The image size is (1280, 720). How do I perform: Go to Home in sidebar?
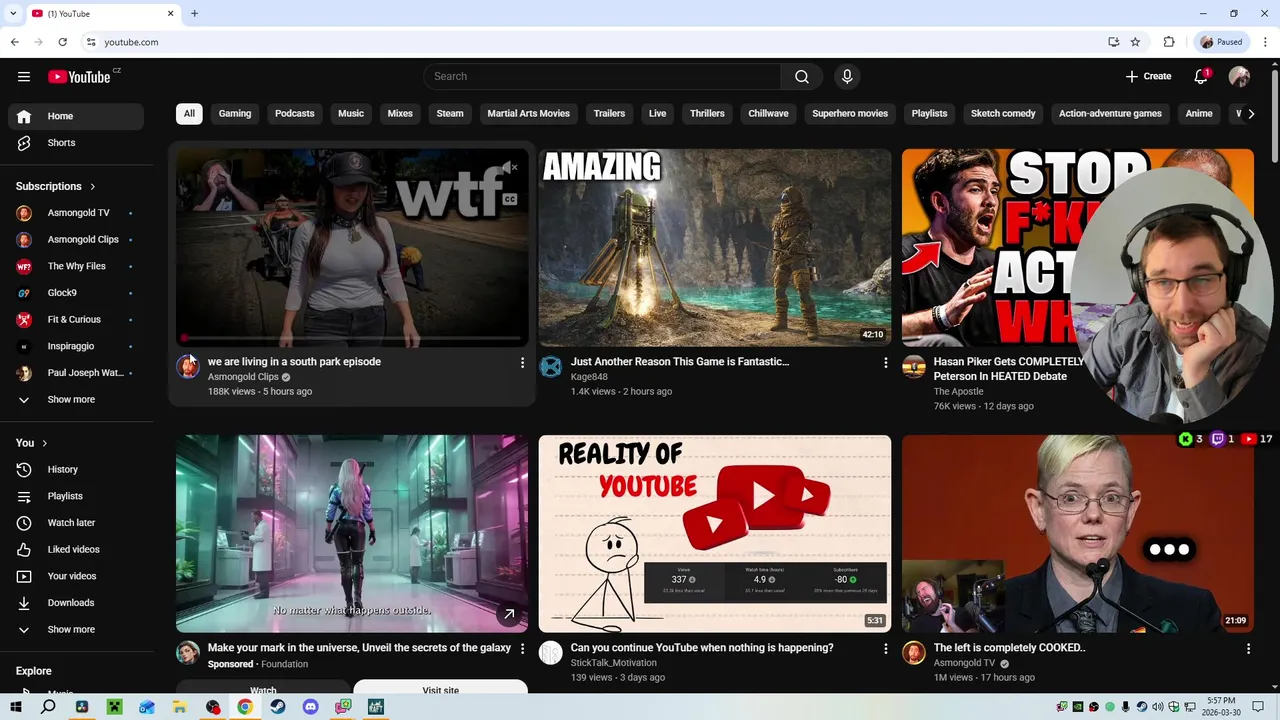[76, 116]
